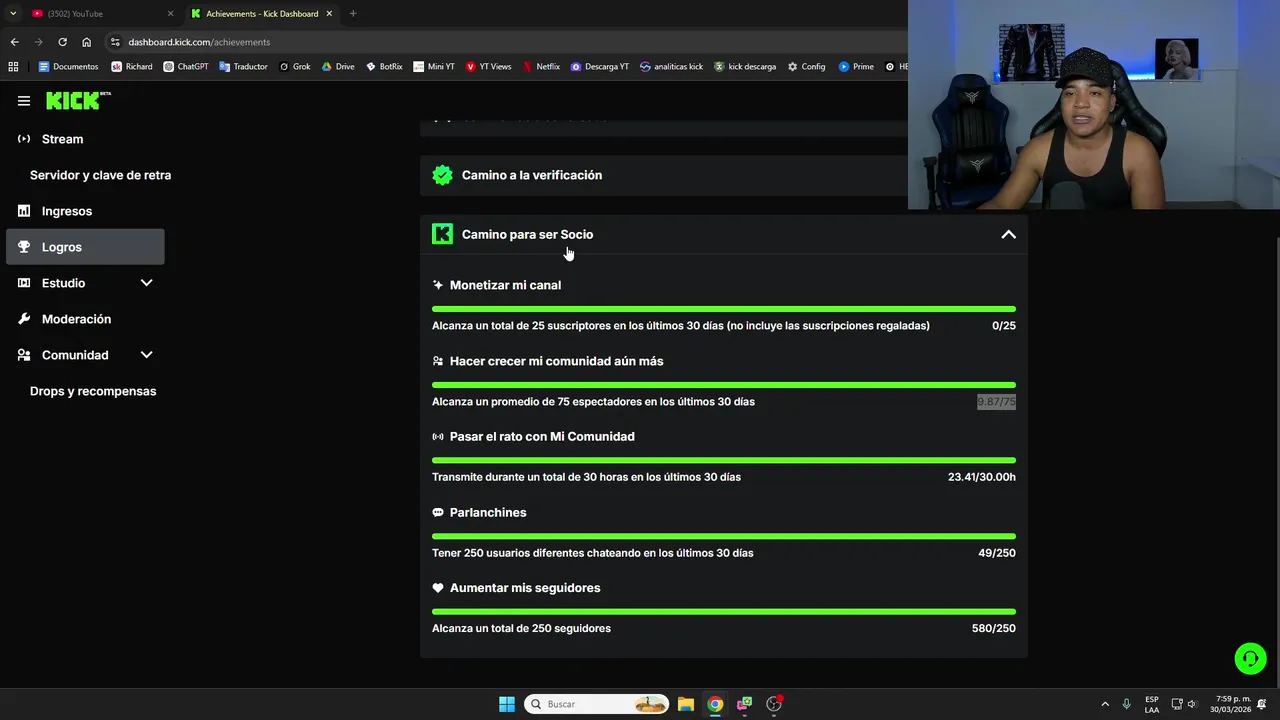
Task: Open OBS Studio from taskbar
Action: [x=774, y=704]
